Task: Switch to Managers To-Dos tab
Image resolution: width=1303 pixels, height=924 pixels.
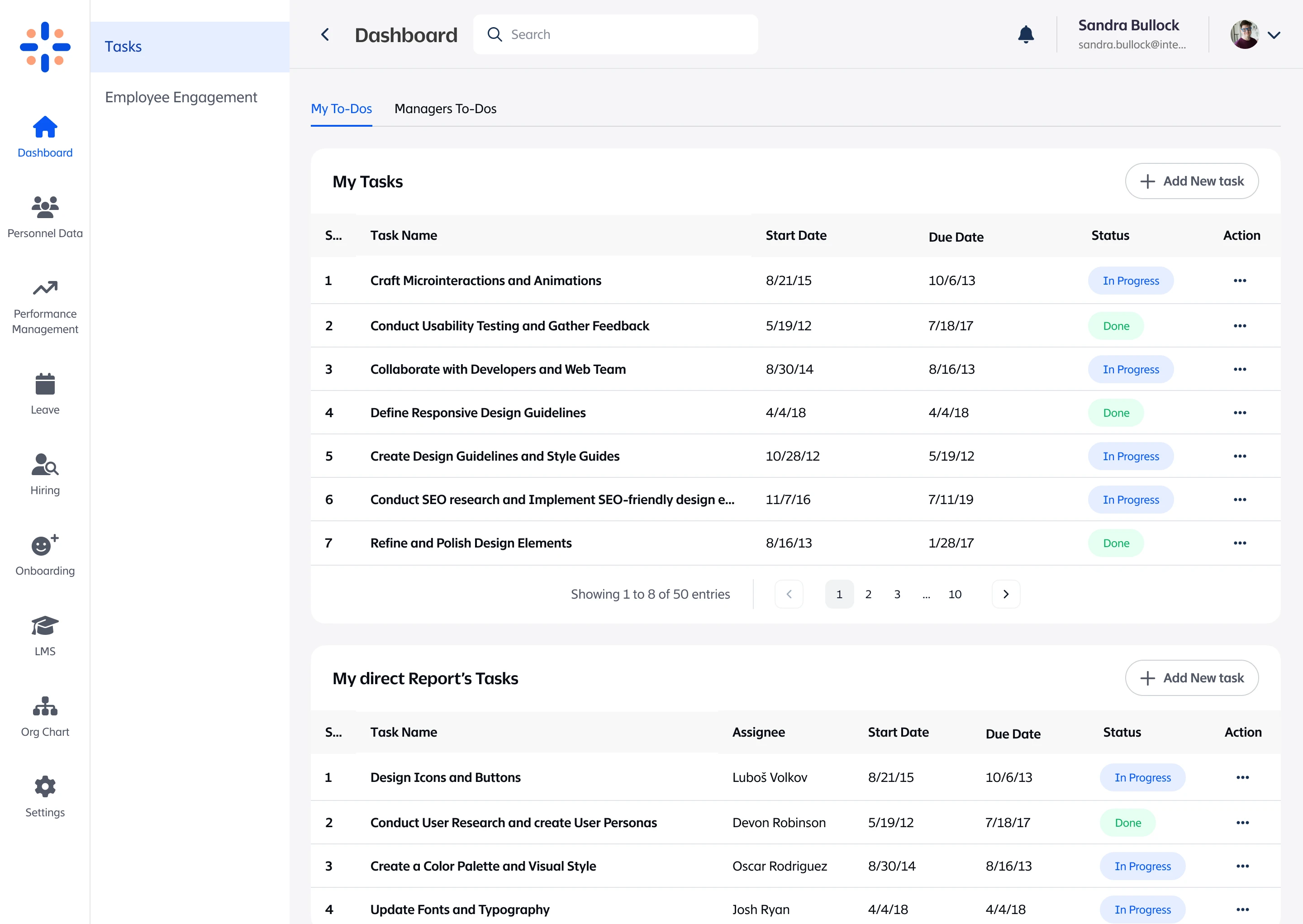Action: pyautogui.click(x=445, y=109)
